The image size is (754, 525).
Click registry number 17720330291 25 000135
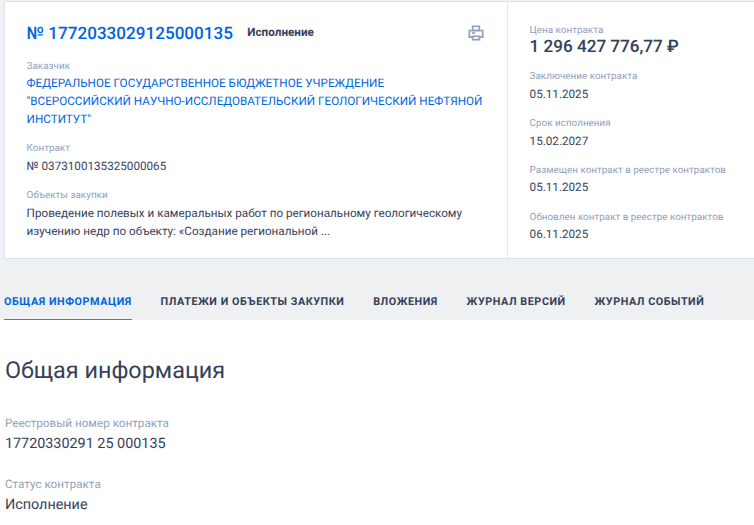pyautogui.click(x=86, y=443)
